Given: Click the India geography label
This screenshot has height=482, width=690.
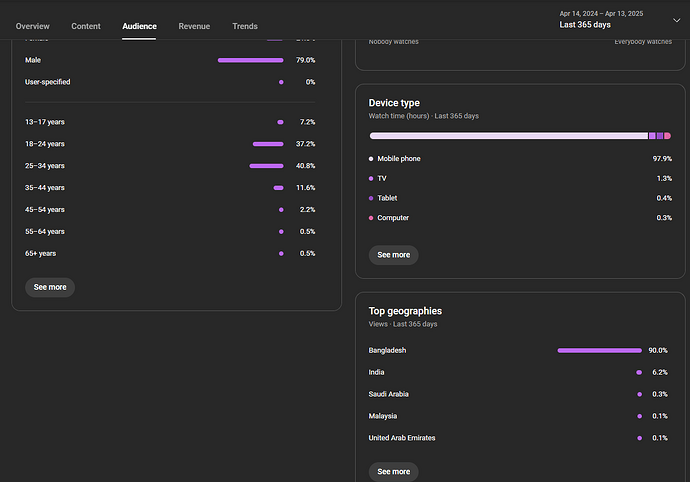Looking at the screenshot, I should coord(376,372).
